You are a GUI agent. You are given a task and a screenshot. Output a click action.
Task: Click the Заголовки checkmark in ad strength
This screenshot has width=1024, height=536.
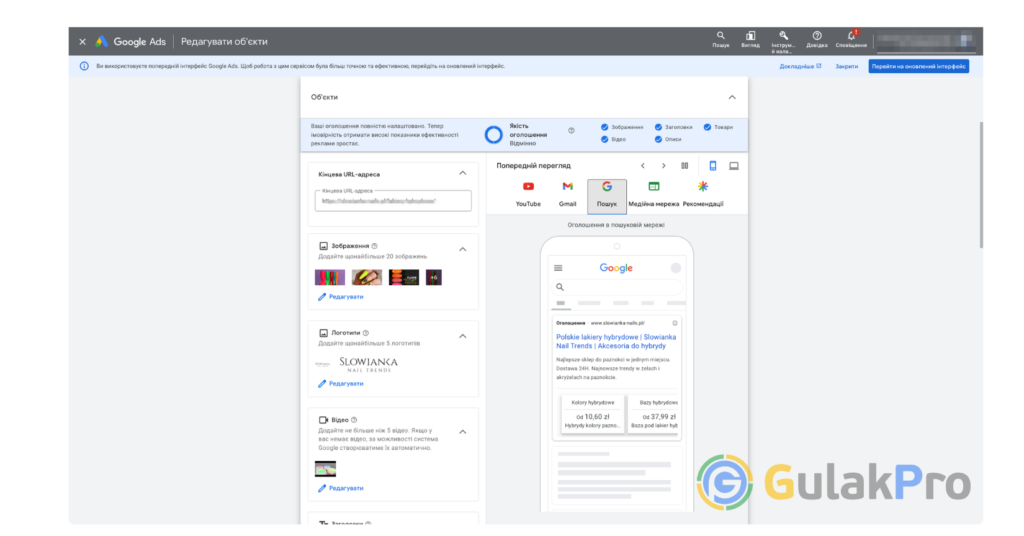[658, 127]
